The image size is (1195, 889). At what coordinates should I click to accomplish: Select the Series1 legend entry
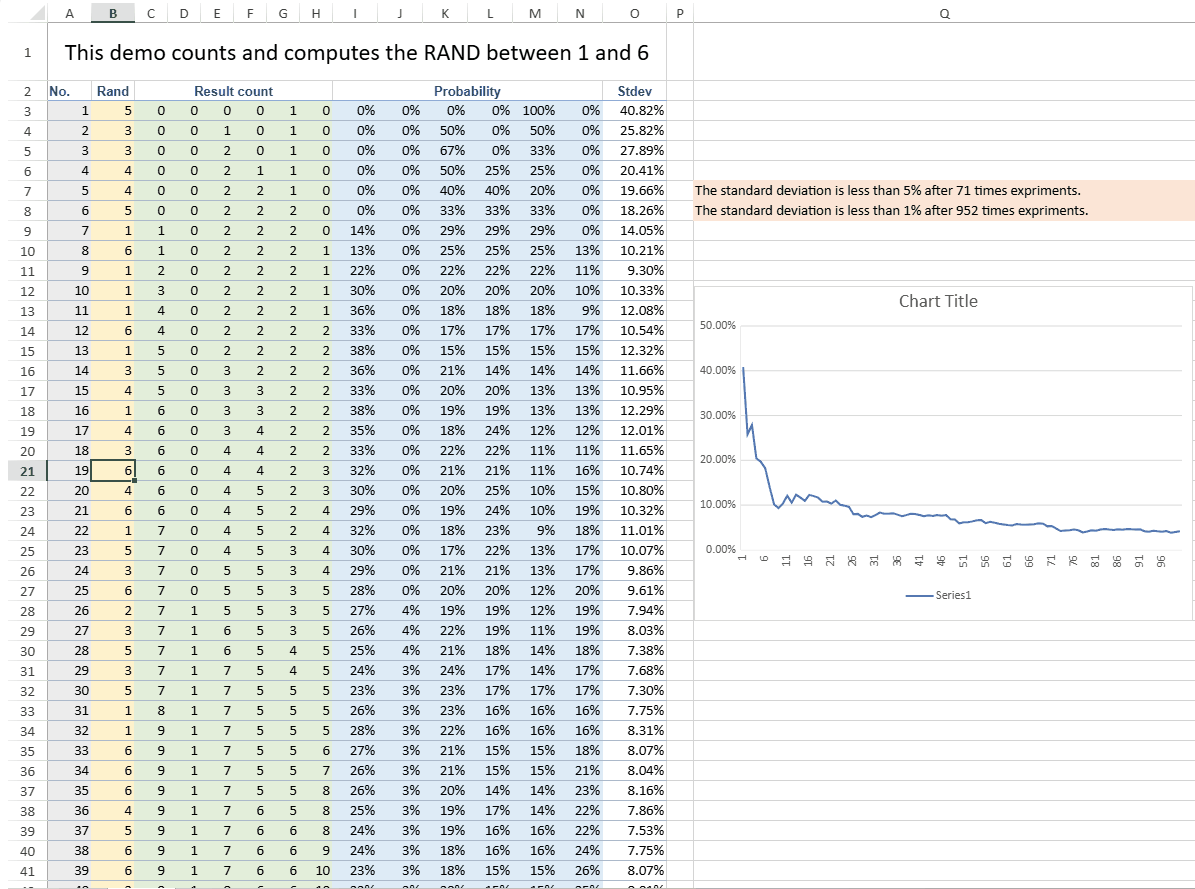[x=939, y=595]
